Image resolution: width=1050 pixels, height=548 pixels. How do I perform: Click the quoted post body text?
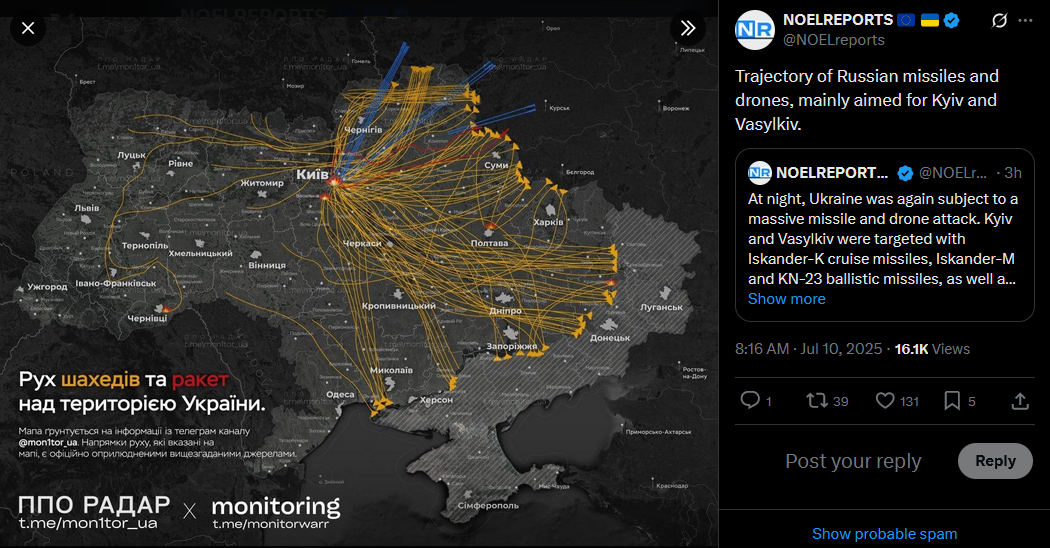click(x=884, y=238)
